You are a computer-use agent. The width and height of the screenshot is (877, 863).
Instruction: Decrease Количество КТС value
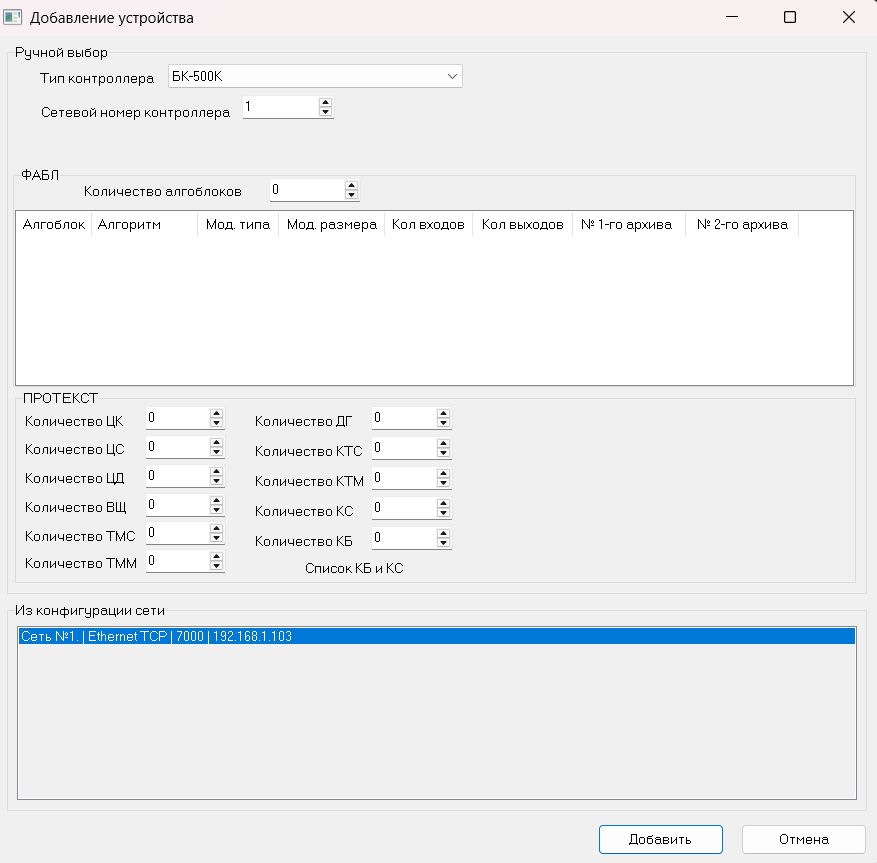(443, 453)
